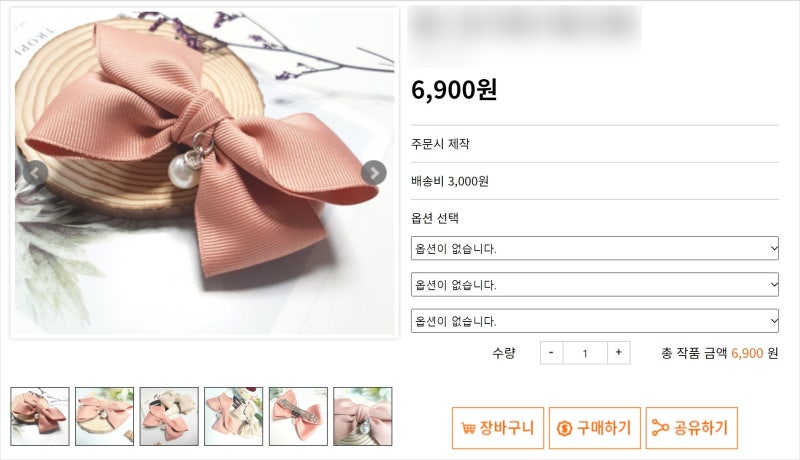Decrease quantity with the minus button

click(552, 352)
